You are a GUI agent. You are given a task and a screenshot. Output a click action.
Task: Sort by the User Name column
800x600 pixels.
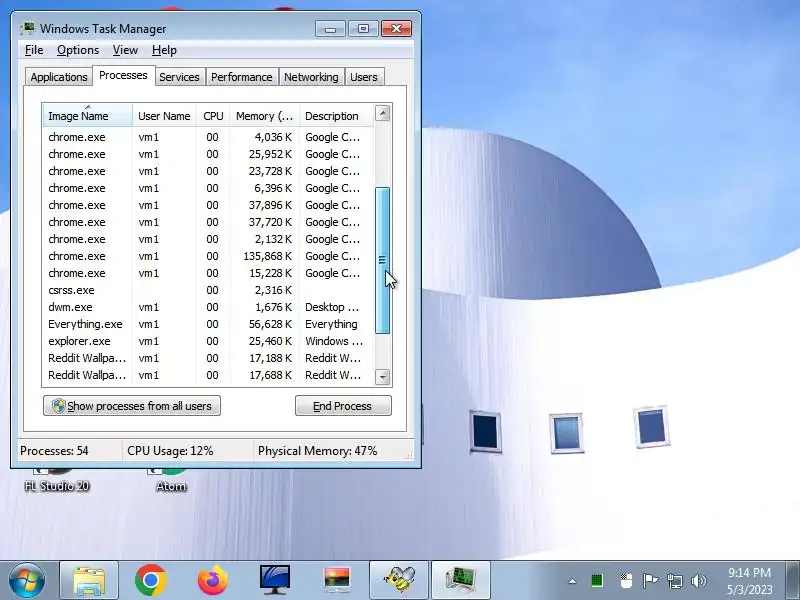[164, 116]
